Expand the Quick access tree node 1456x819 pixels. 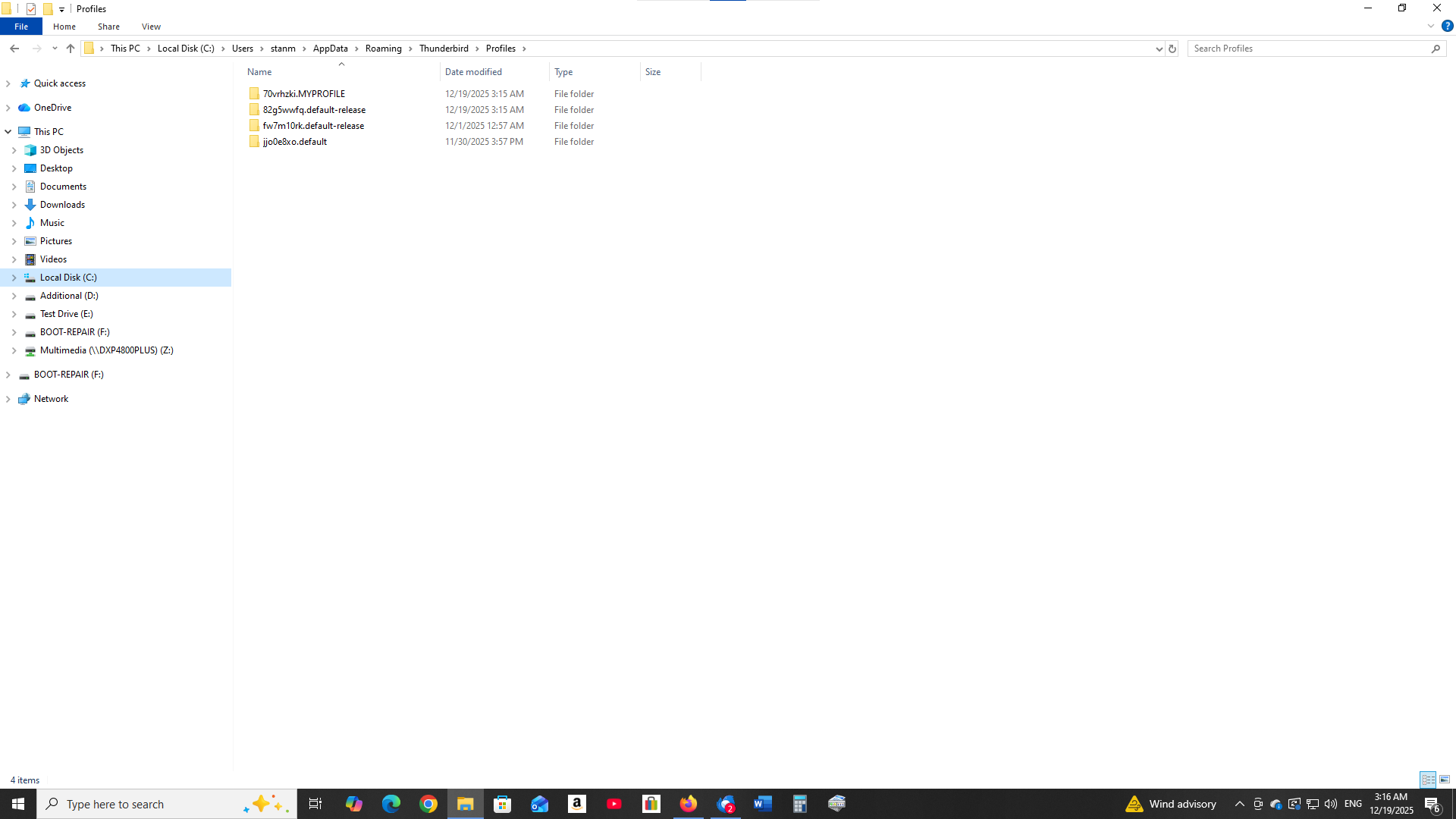(8, 83)
